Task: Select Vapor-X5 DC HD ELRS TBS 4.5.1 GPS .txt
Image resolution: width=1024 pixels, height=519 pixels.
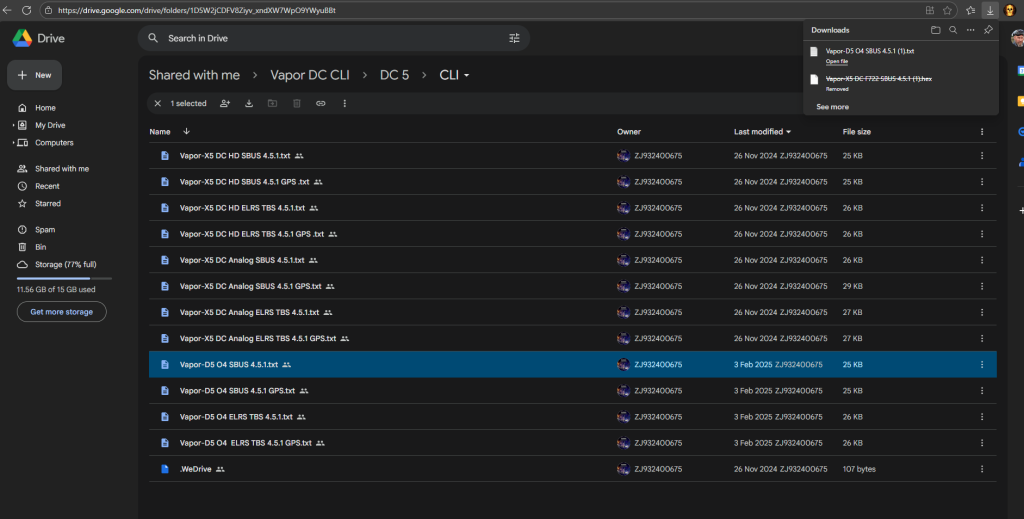Action: [x=573, y=234]
